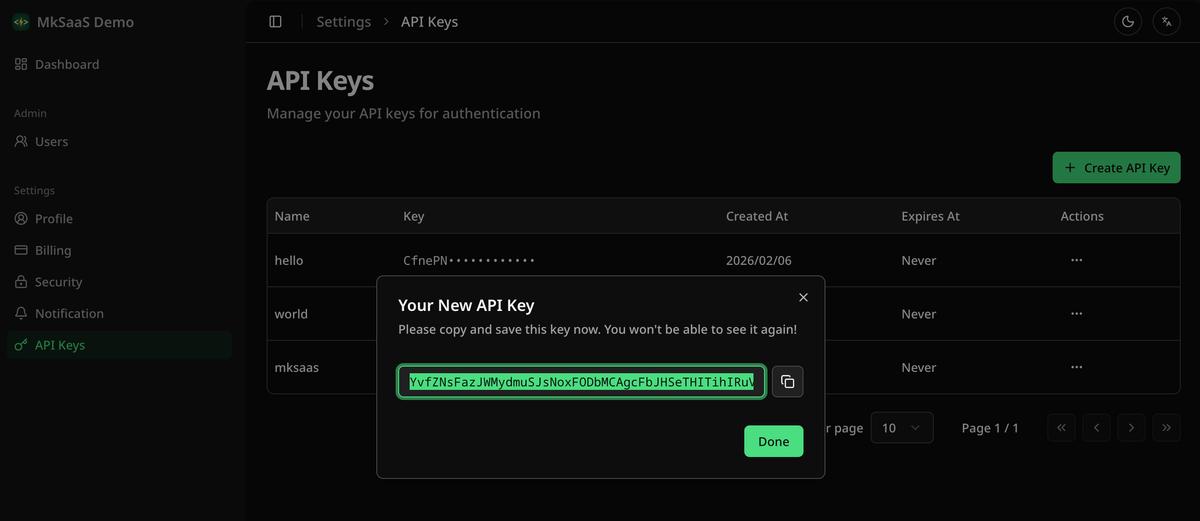The image size is (1200, 521).
Task: Click Done in the API key dialog
Action: pyautogui.click(x=773, y=441)
